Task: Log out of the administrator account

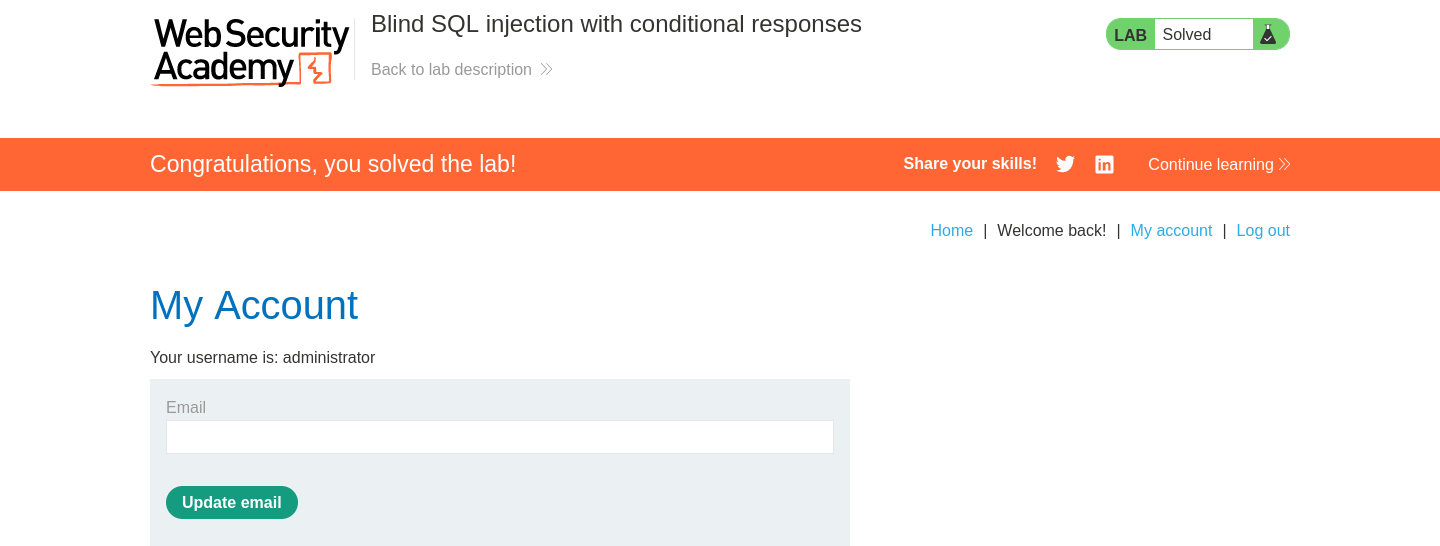Action: click(x=1263, y=230)
